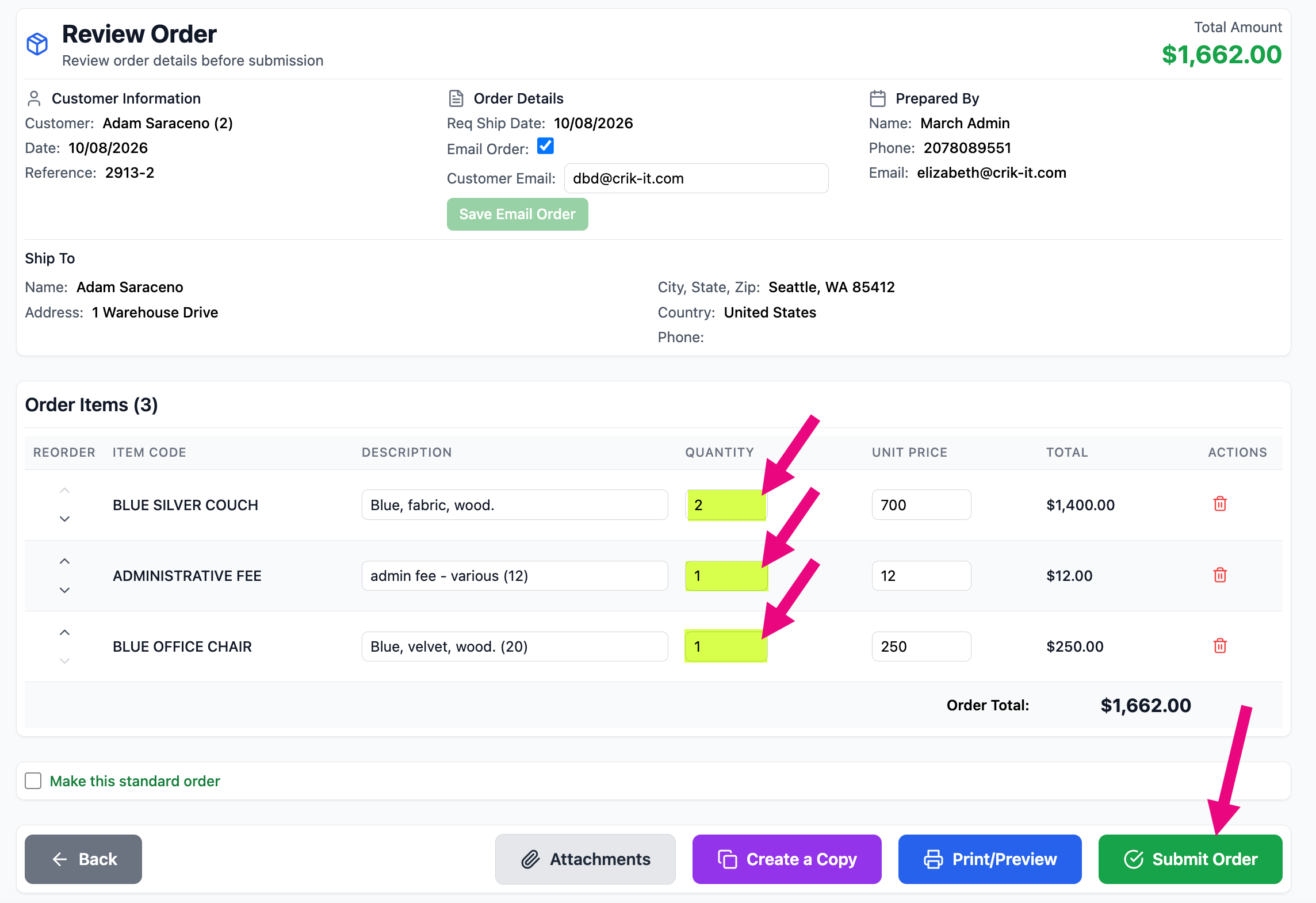
Task: Click the QUANTITY column header
Action: 719,452
